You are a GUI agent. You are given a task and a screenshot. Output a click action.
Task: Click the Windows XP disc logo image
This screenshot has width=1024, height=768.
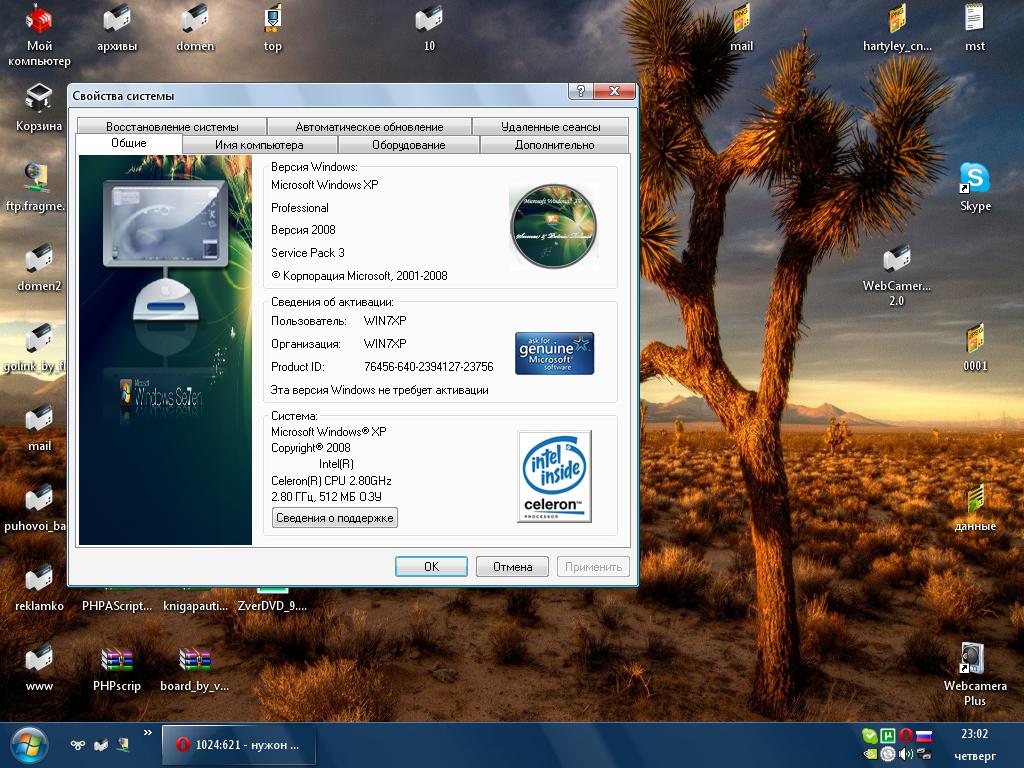tap(553, 226)
